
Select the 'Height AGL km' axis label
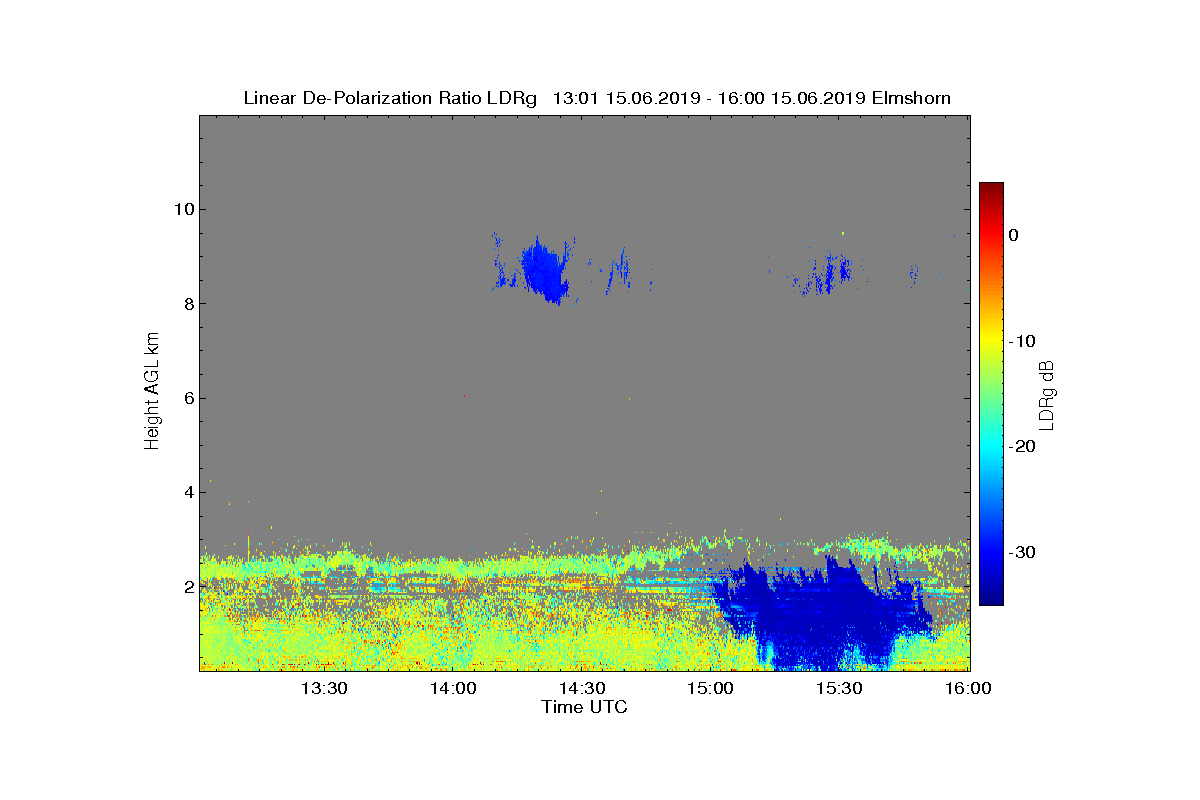[x=152, y=392]
